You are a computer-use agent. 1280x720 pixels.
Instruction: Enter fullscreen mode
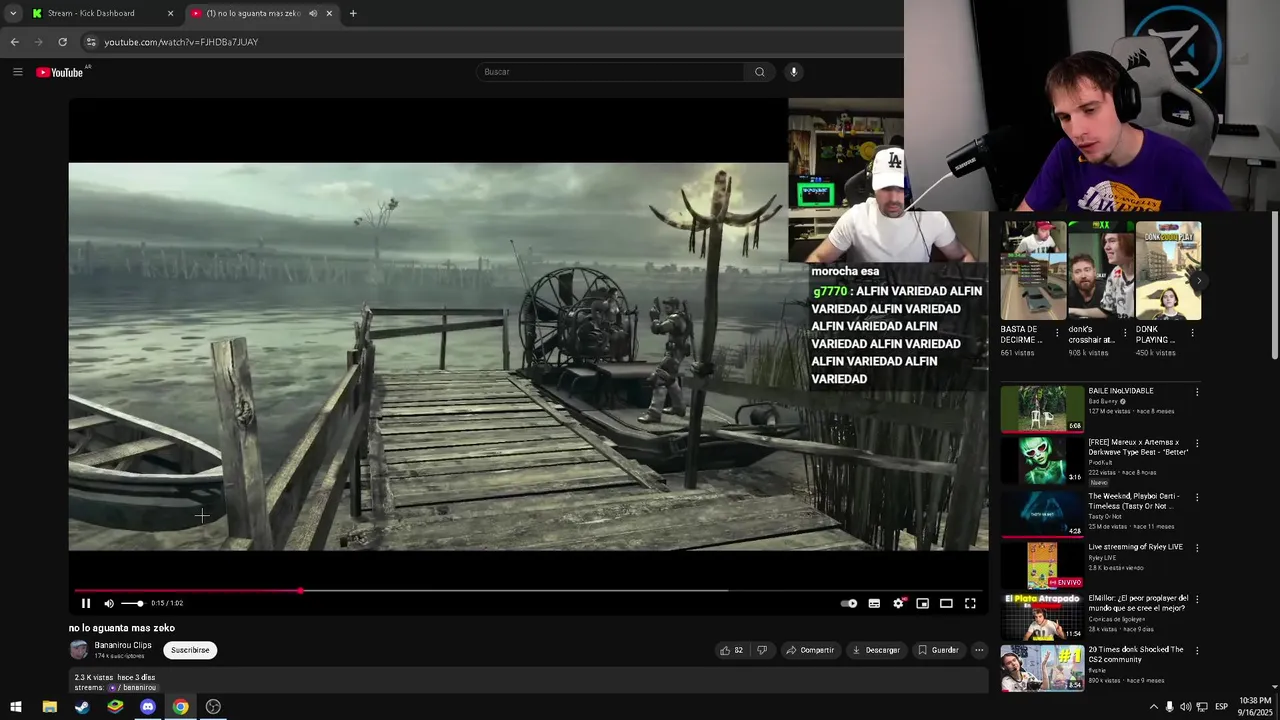[970, 603]
